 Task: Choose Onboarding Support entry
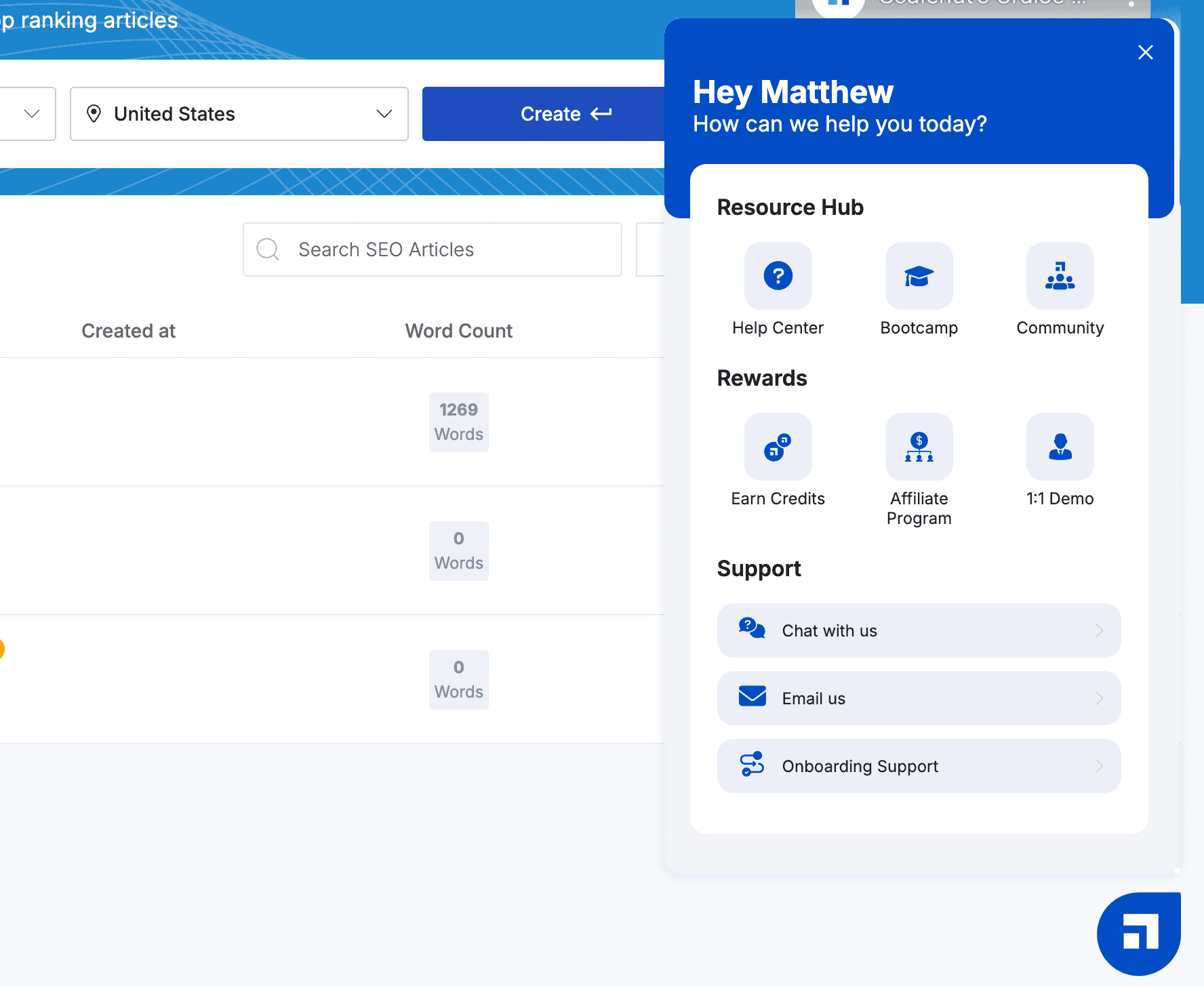point(919,766)
